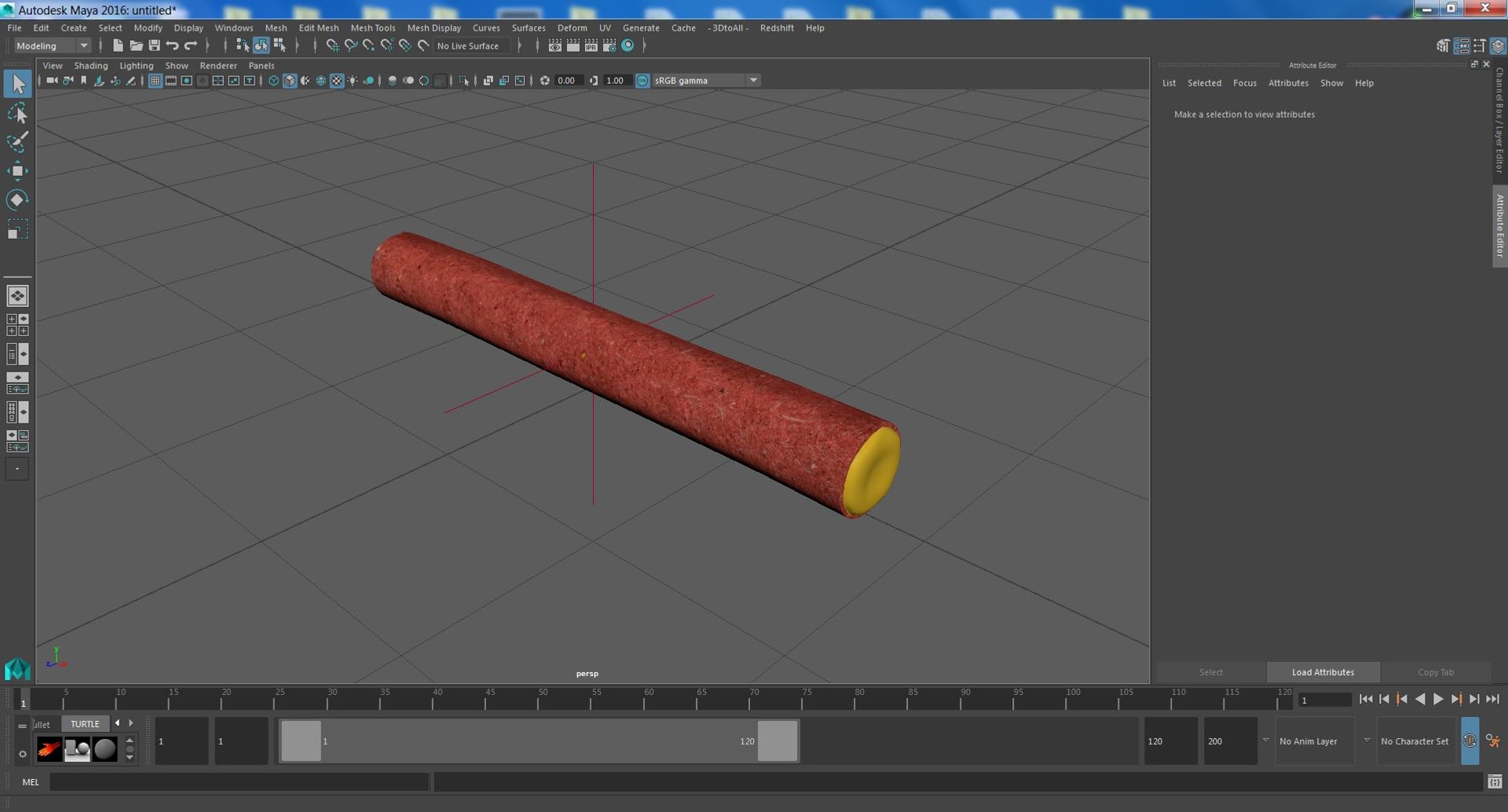Screen dimensions: 1508x812
Task: Toggle textured display in the viewport
Action: (x=336, y=80)
